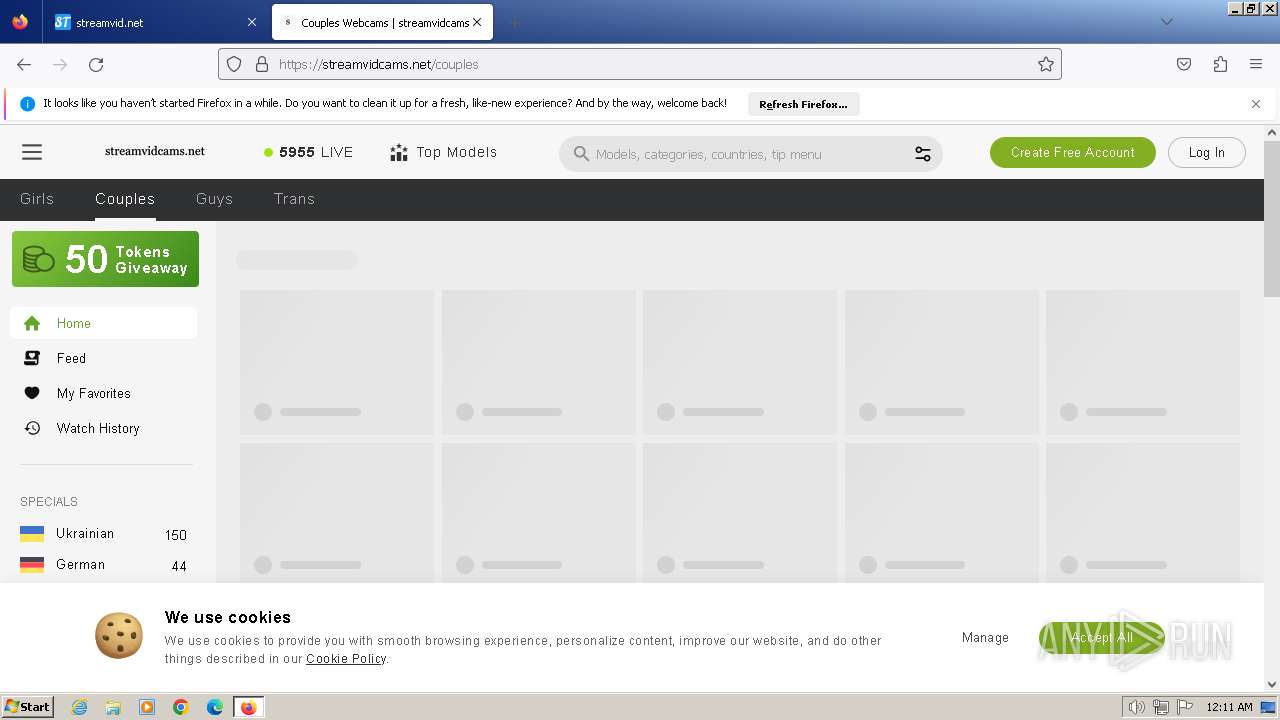
Task: Click first loading placeholder thumbnail
Action: [337, 362]
